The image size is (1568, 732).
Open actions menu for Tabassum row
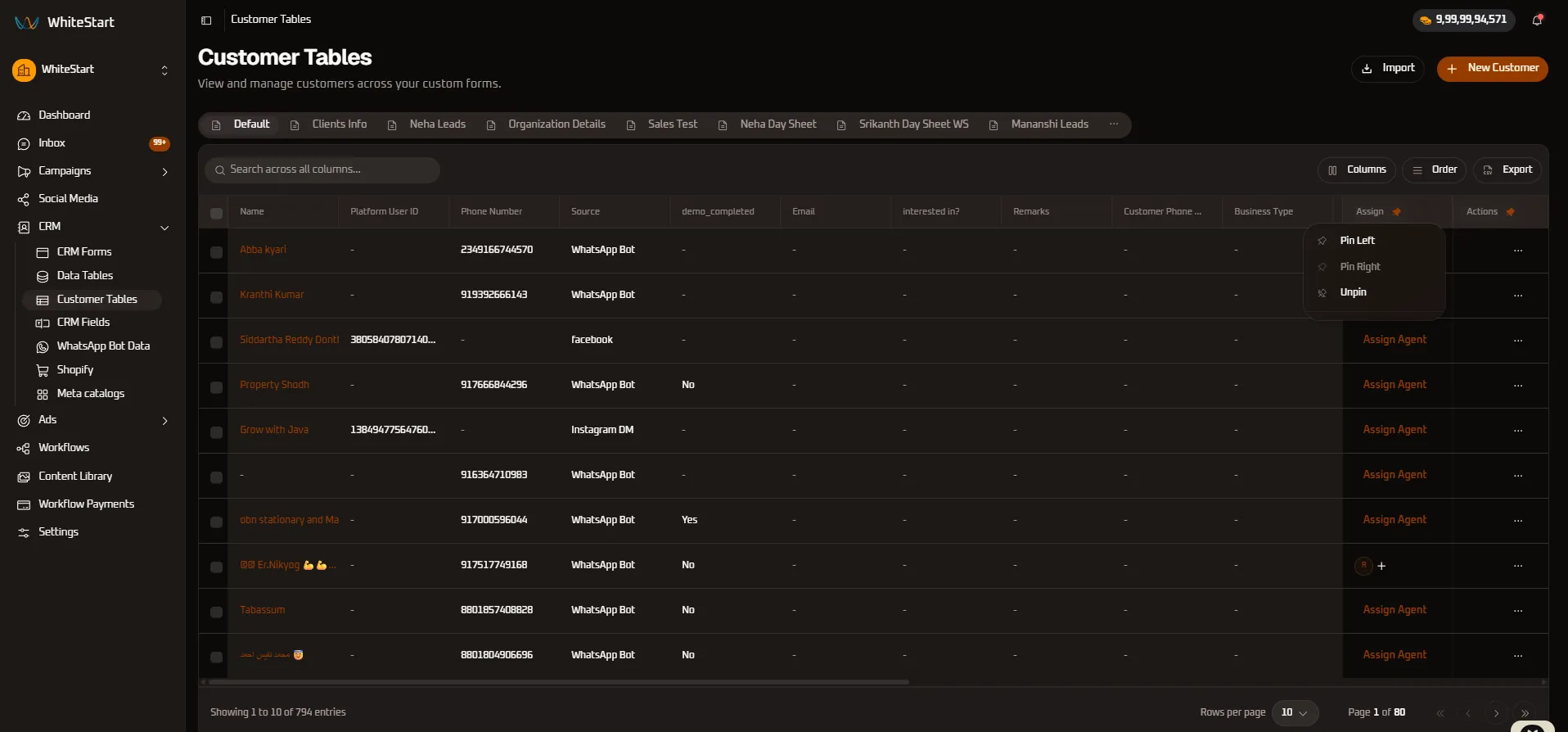pyautogui.click(x=1518, y=611)
